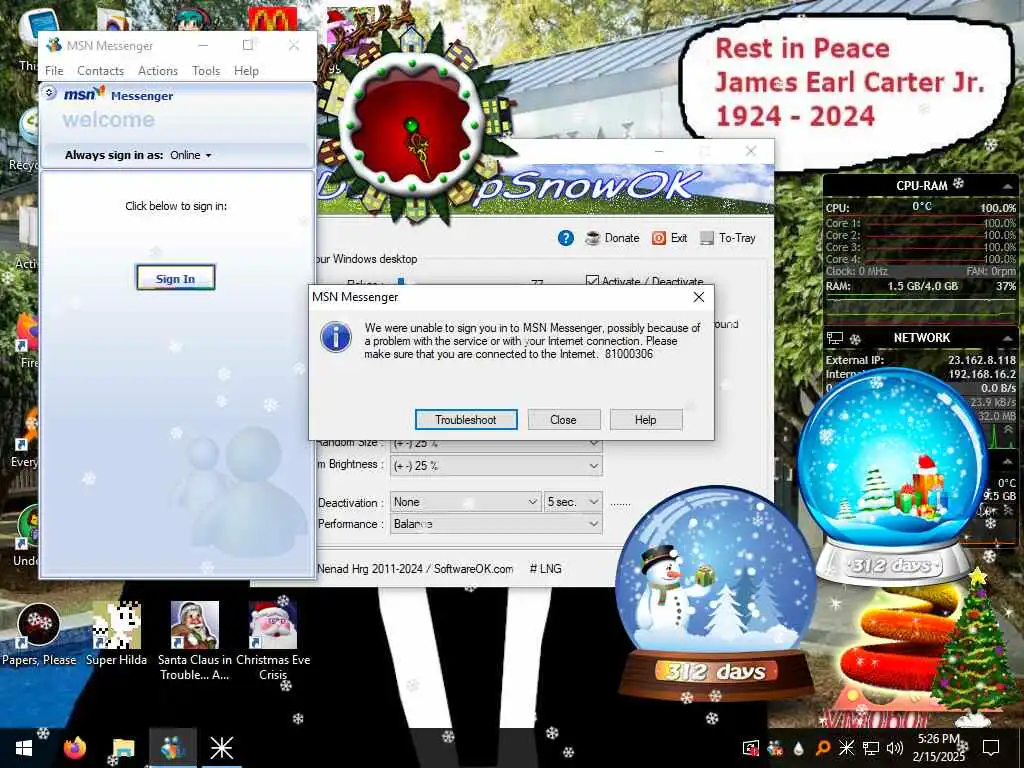Click the snowflake icon in the system tray
This screenshot has width=1024, height=768.
pyautogui.click(x=846, y=748)
